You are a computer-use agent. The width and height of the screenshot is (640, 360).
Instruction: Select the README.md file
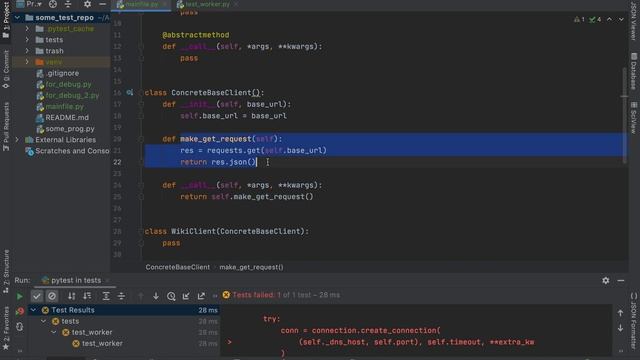tap(67, 118)
